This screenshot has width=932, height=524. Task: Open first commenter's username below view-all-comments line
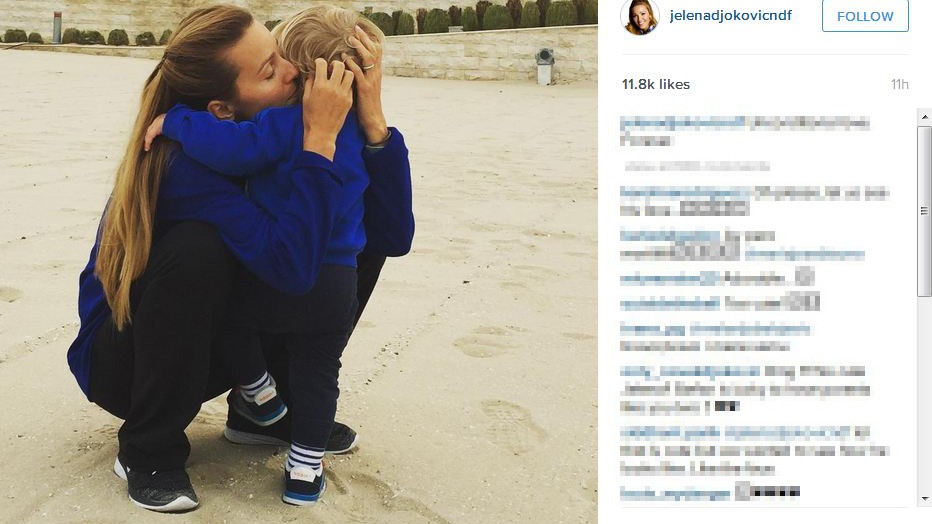click(x=686, y=192)
